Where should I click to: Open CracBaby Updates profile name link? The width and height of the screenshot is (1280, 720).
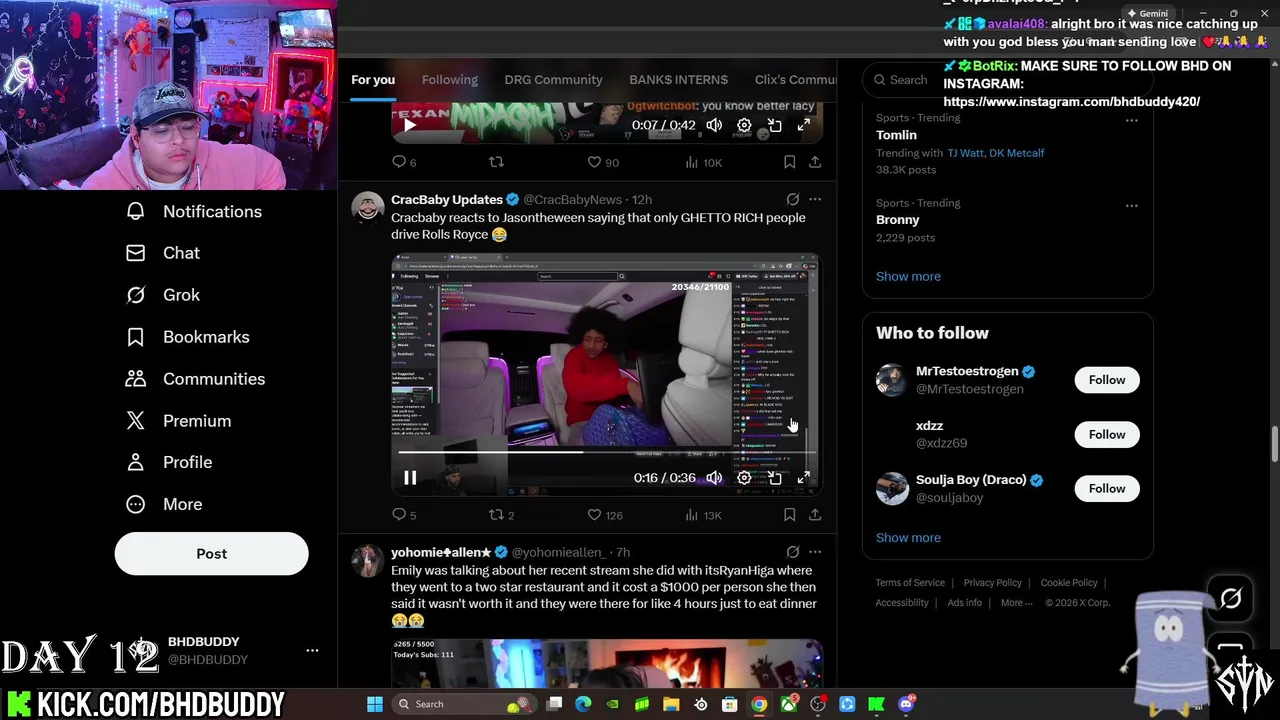coord(447,200)
